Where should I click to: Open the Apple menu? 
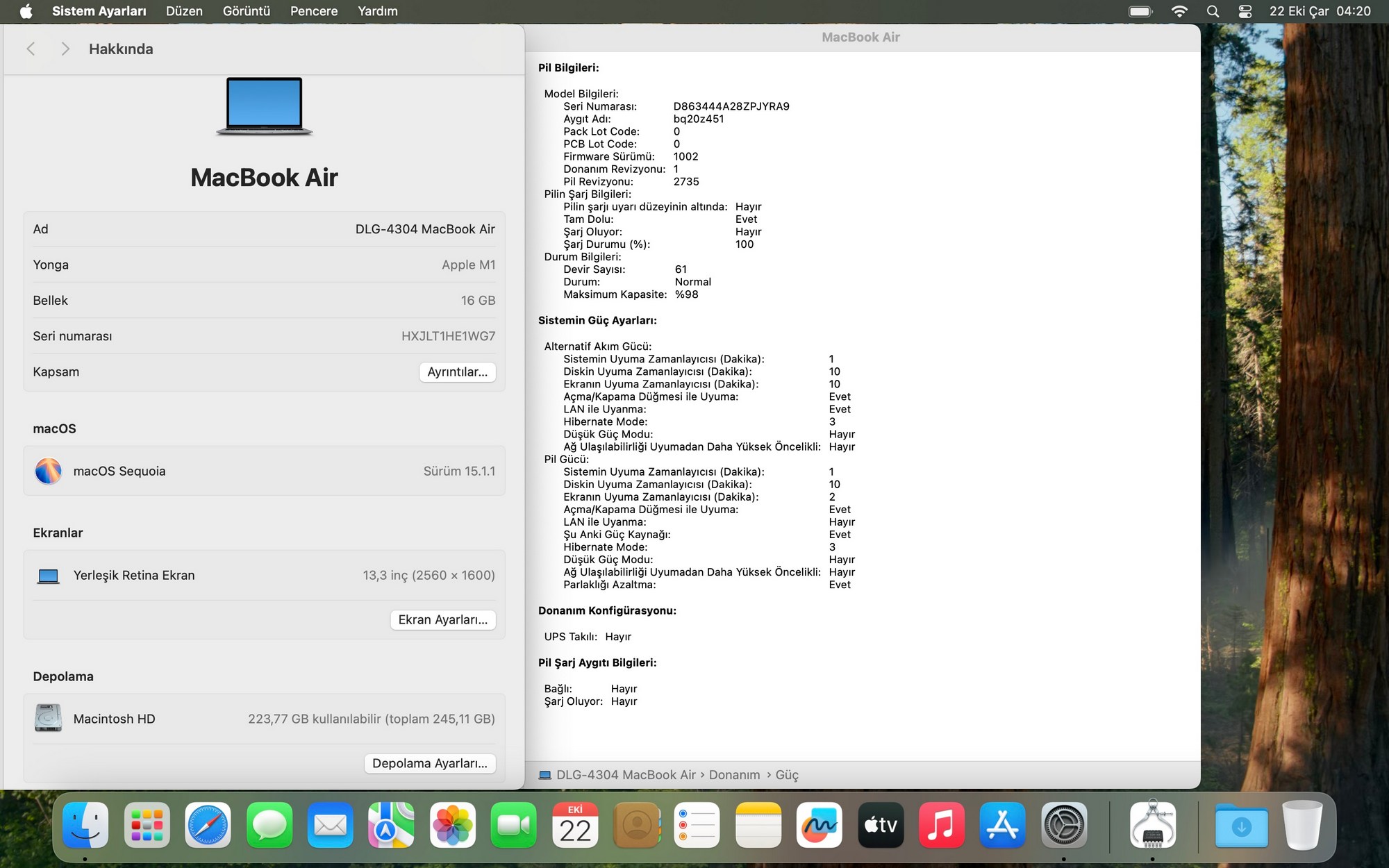26,11
